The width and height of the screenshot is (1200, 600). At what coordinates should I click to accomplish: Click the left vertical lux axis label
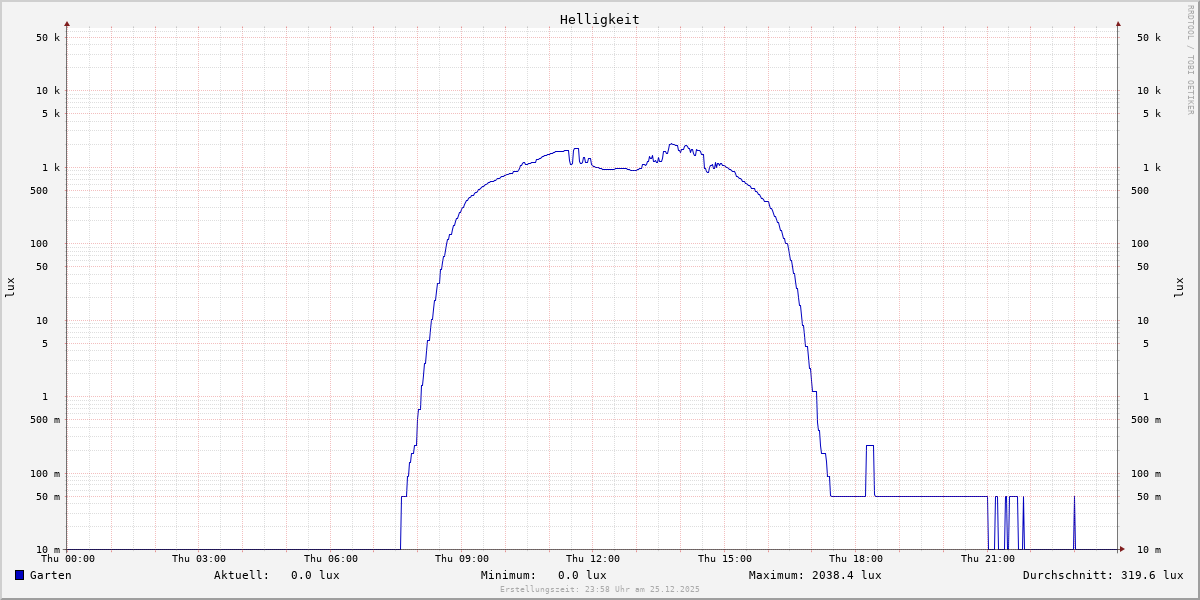click(x=10, y=287)
